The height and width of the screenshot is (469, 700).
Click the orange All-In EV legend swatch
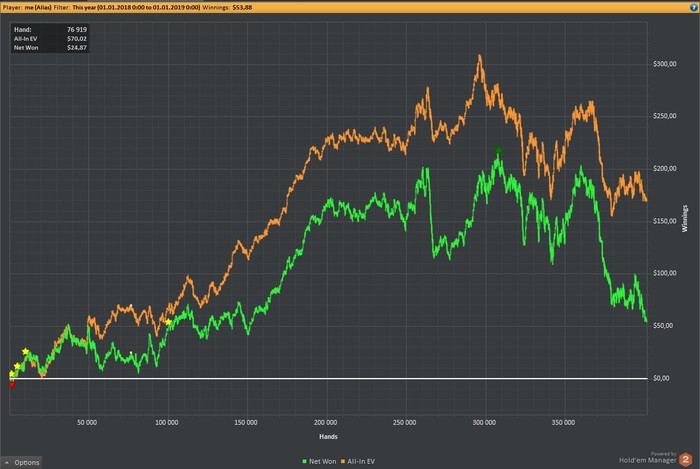coord(343,461)
